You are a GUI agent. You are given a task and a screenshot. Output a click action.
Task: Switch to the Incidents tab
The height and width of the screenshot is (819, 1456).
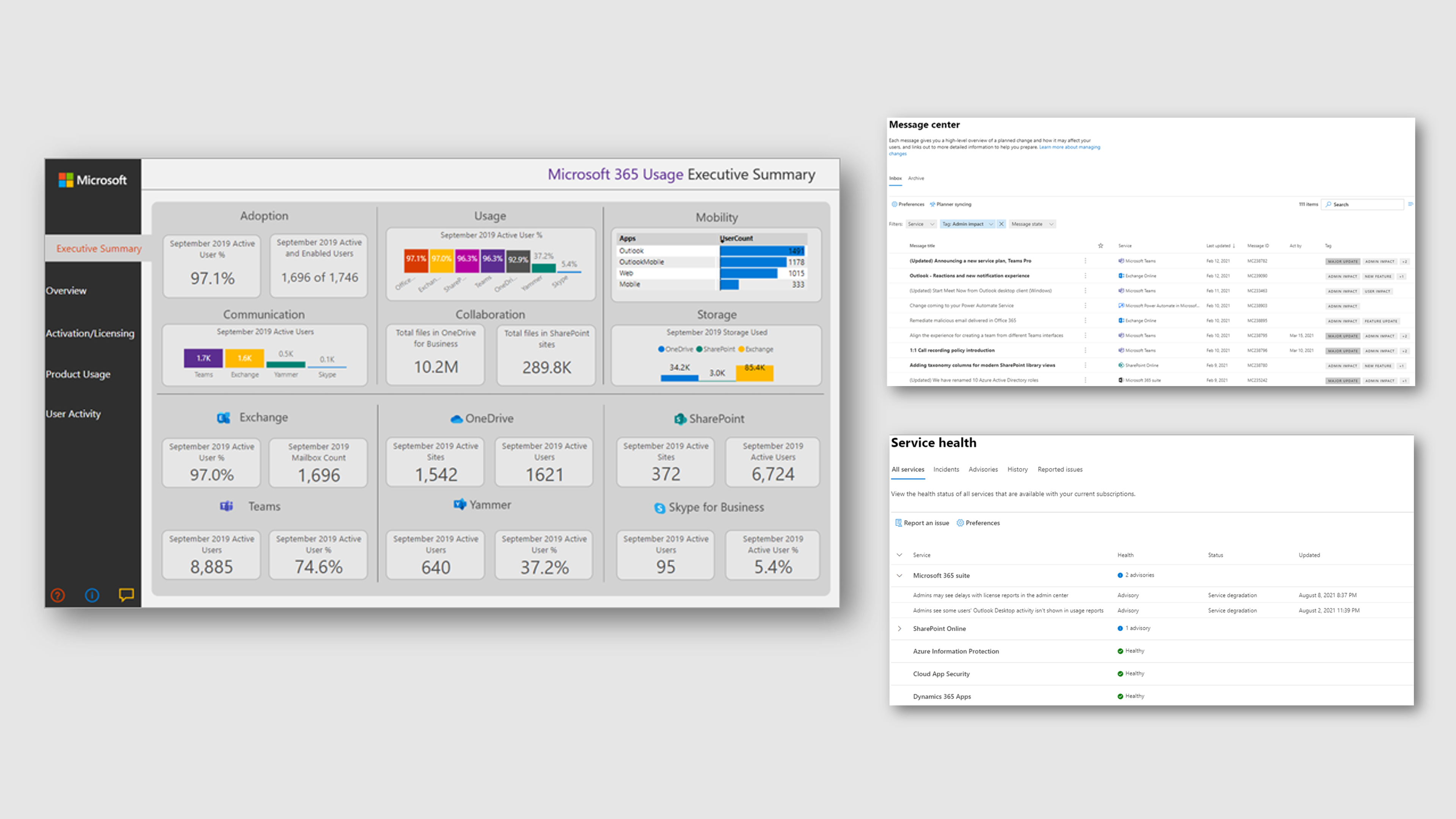(946, 469)
